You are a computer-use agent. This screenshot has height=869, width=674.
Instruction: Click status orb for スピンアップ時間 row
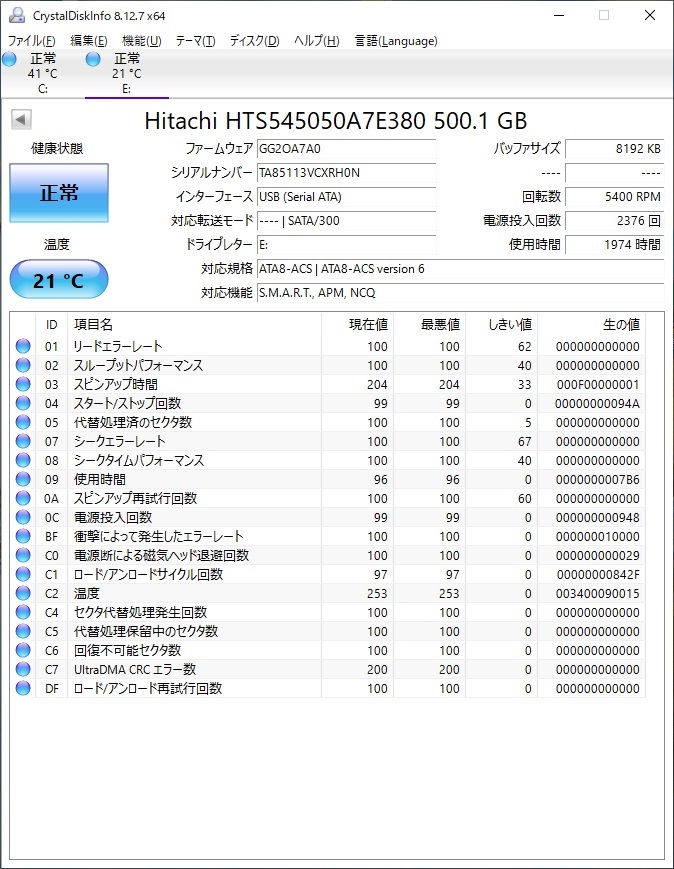(x=23, y=384)
